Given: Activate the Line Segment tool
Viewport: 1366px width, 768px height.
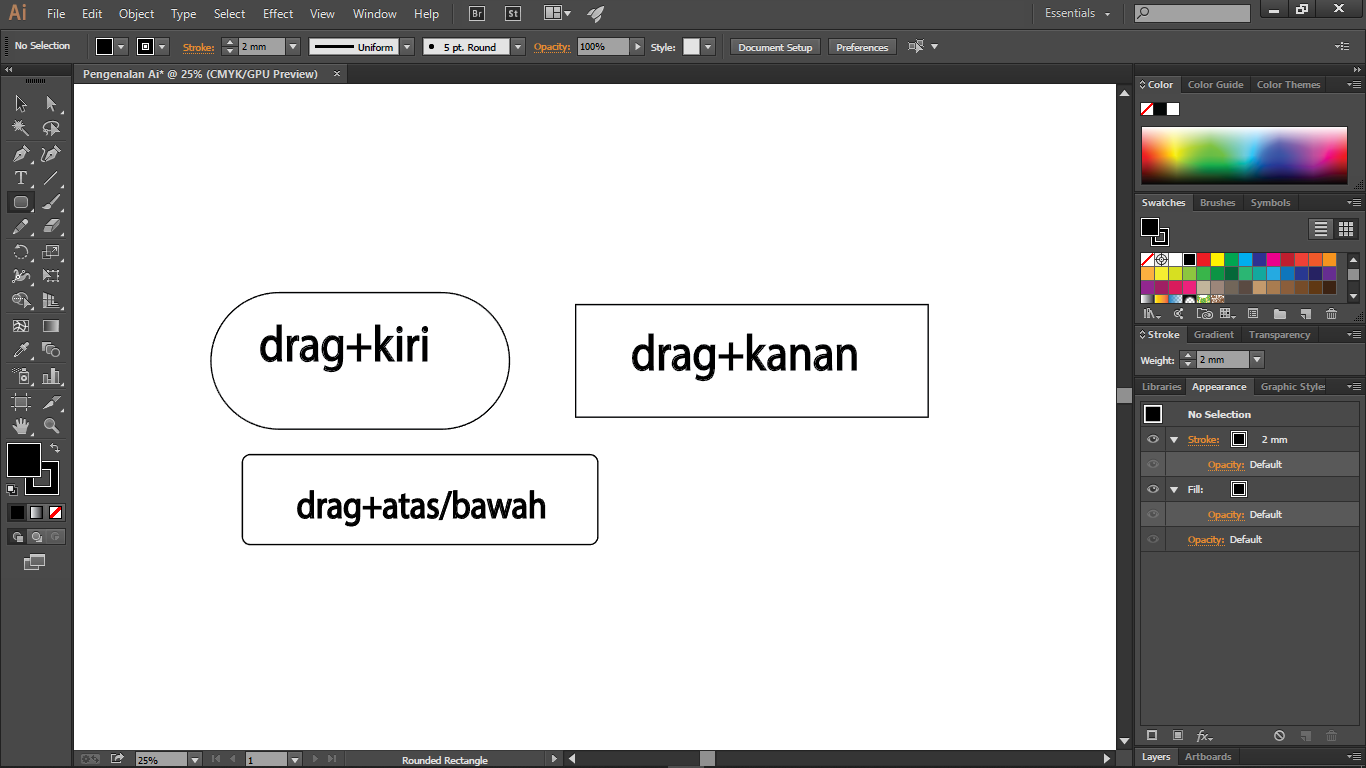Looking at the screenshot, I should [51, 178].
